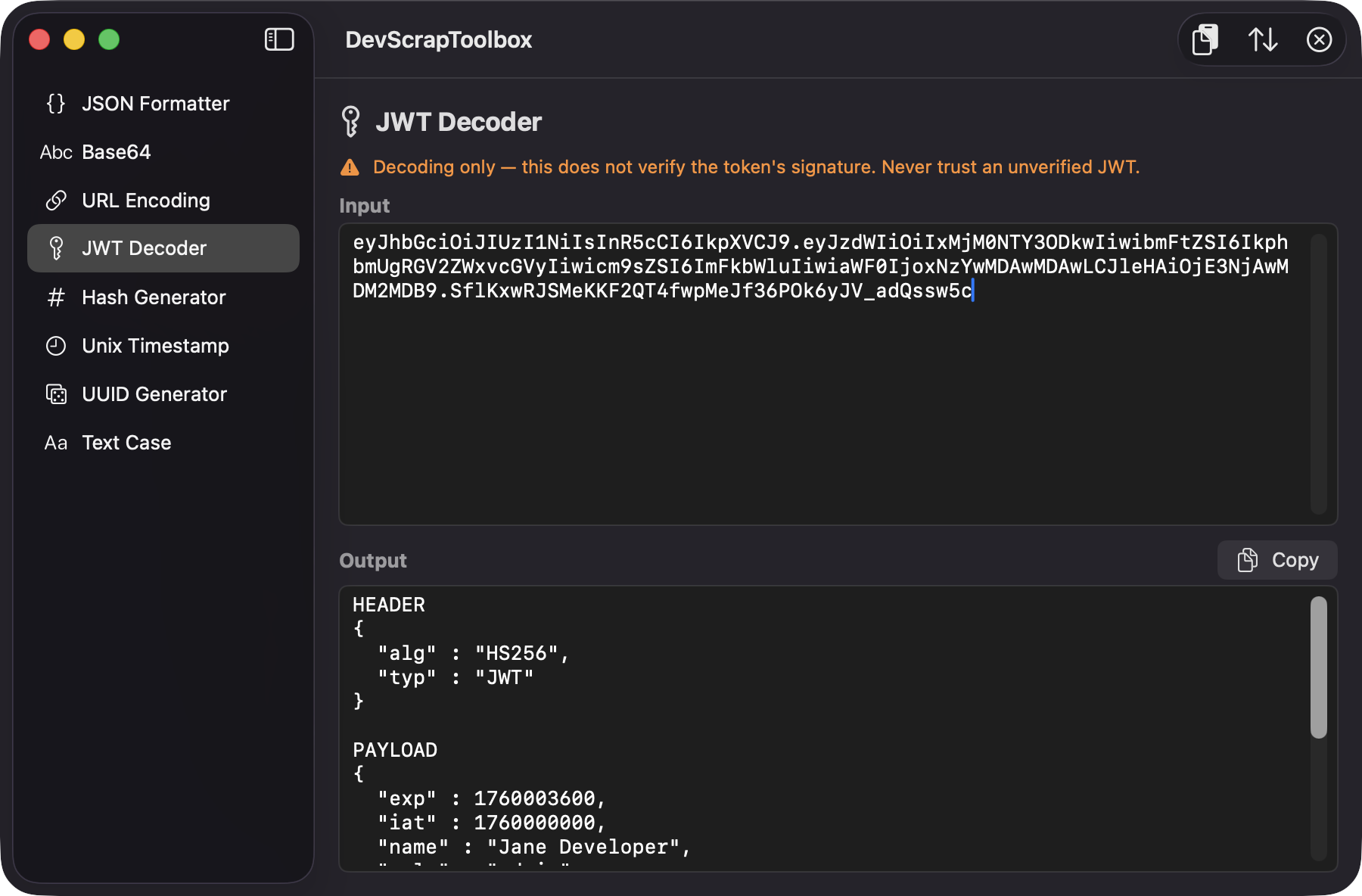The width and height of the screenshot is (1362, 896).
Task: Click inside the JWT token input field
Action: (x=838, y=374)
